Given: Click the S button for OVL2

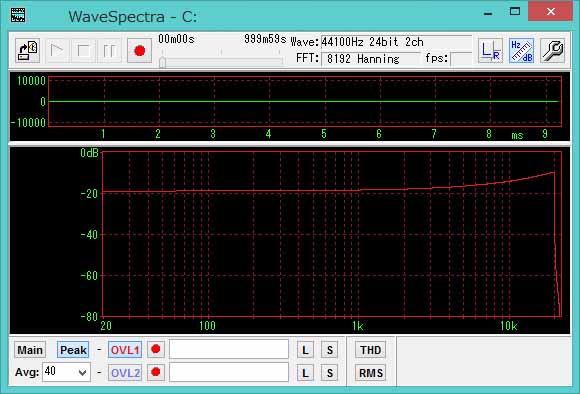Looking at the screenshot, I should [x=330, y=373].
